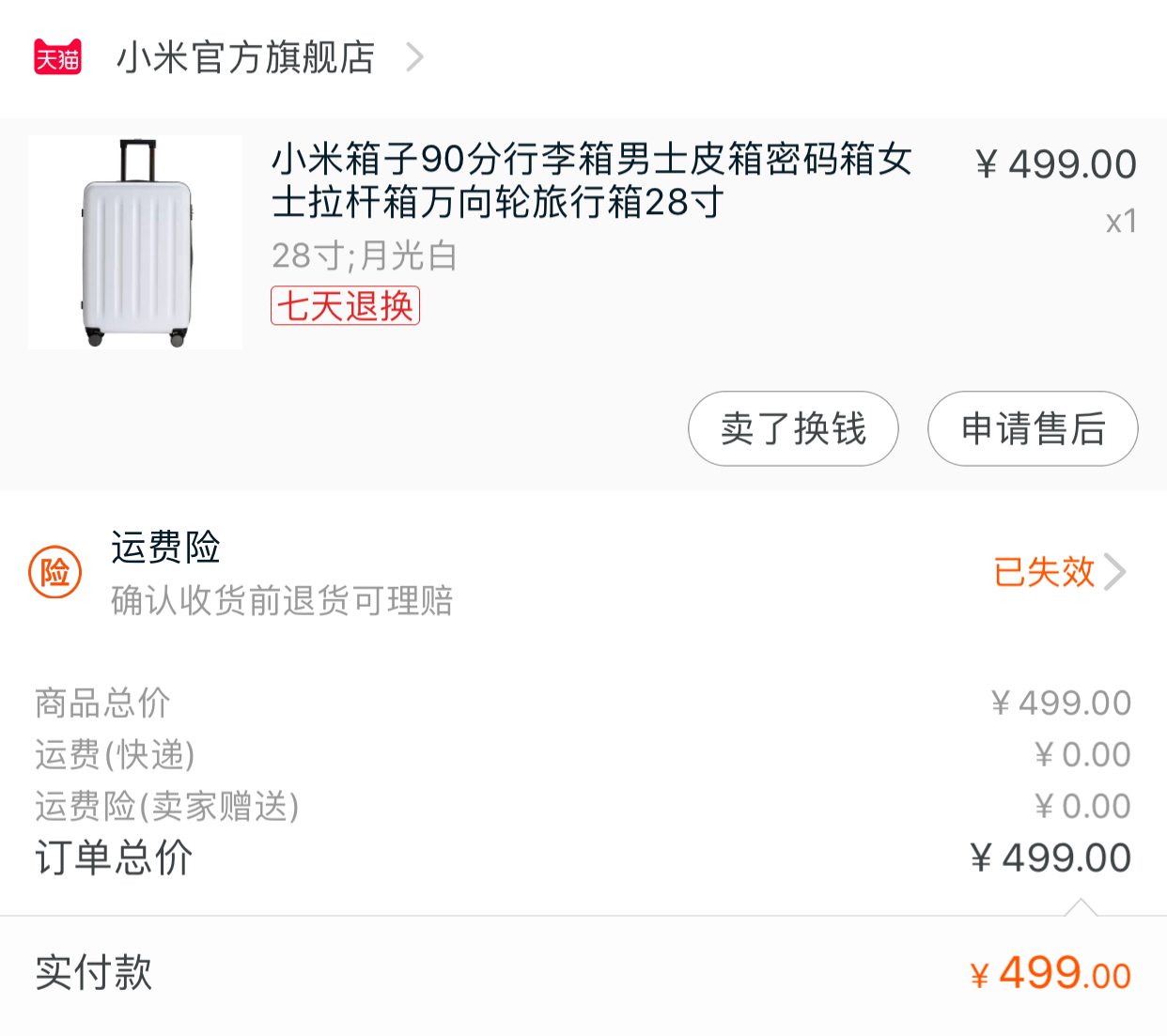Click the orange 实付款 amount ¥499.00

coord(1050,973)
